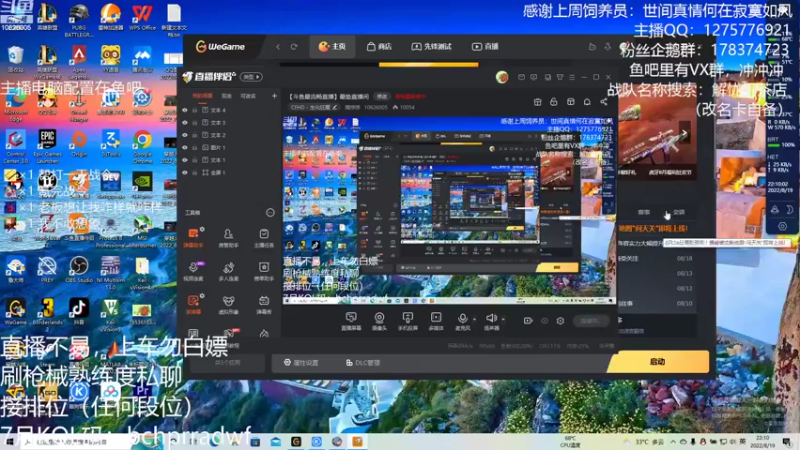Open the 手机投屏 phone mirroring source
The height and width of the screenshot is (450, 800).
[x=407, y=321]
